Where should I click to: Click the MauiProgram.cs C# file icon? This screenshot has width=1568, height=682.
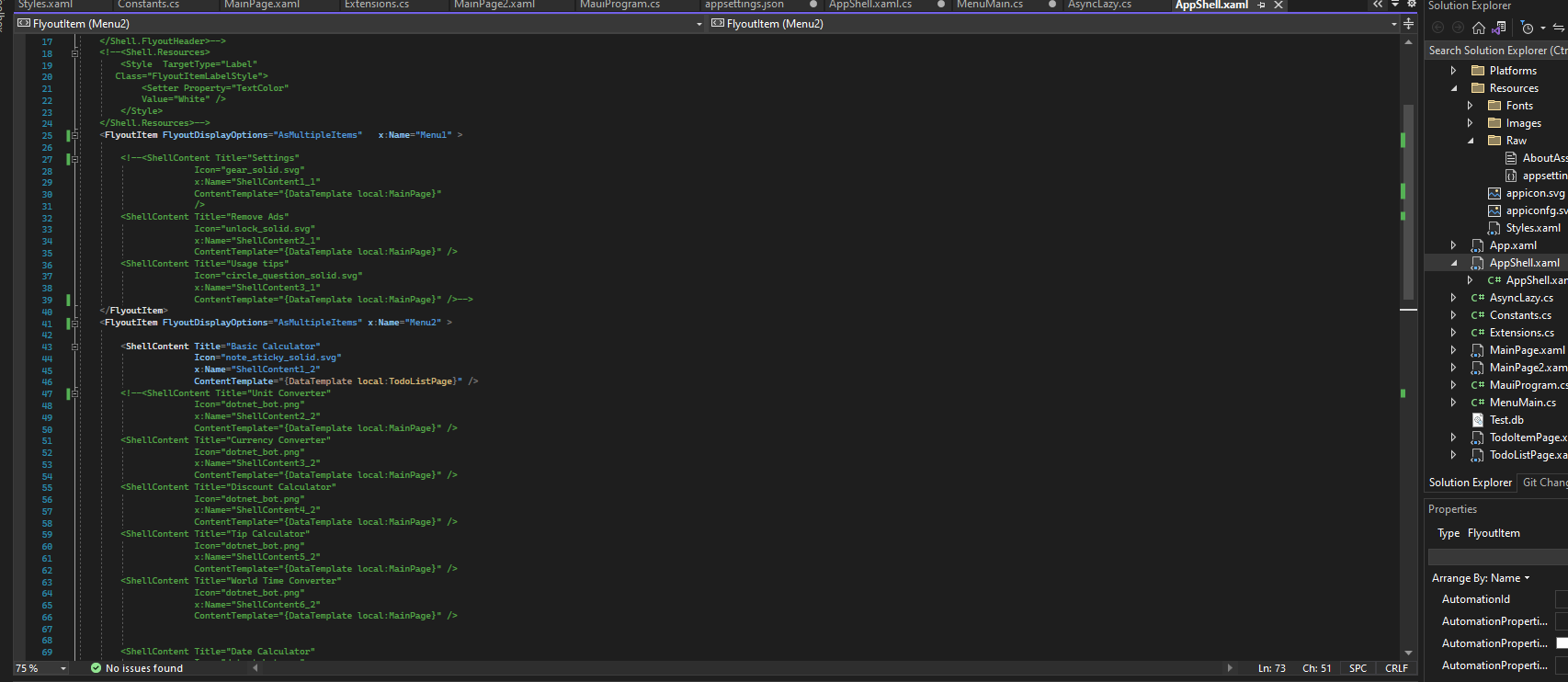[x=1478, y=385]
